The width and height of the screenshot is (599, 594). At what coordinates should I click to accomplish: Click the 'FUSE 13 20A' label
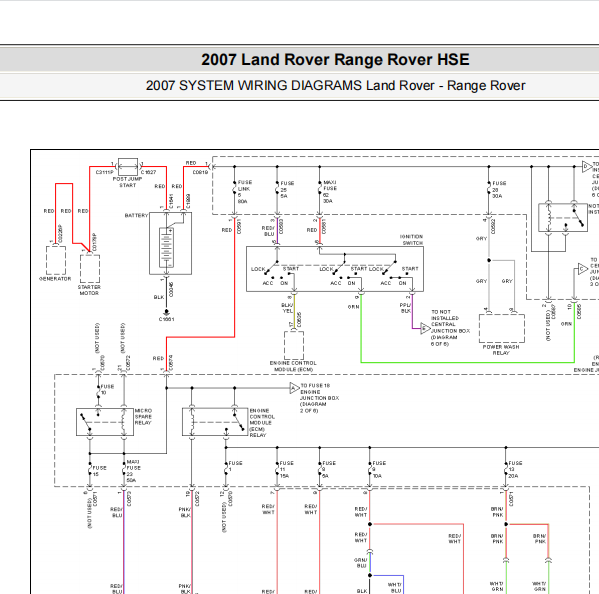click(515, 469)
